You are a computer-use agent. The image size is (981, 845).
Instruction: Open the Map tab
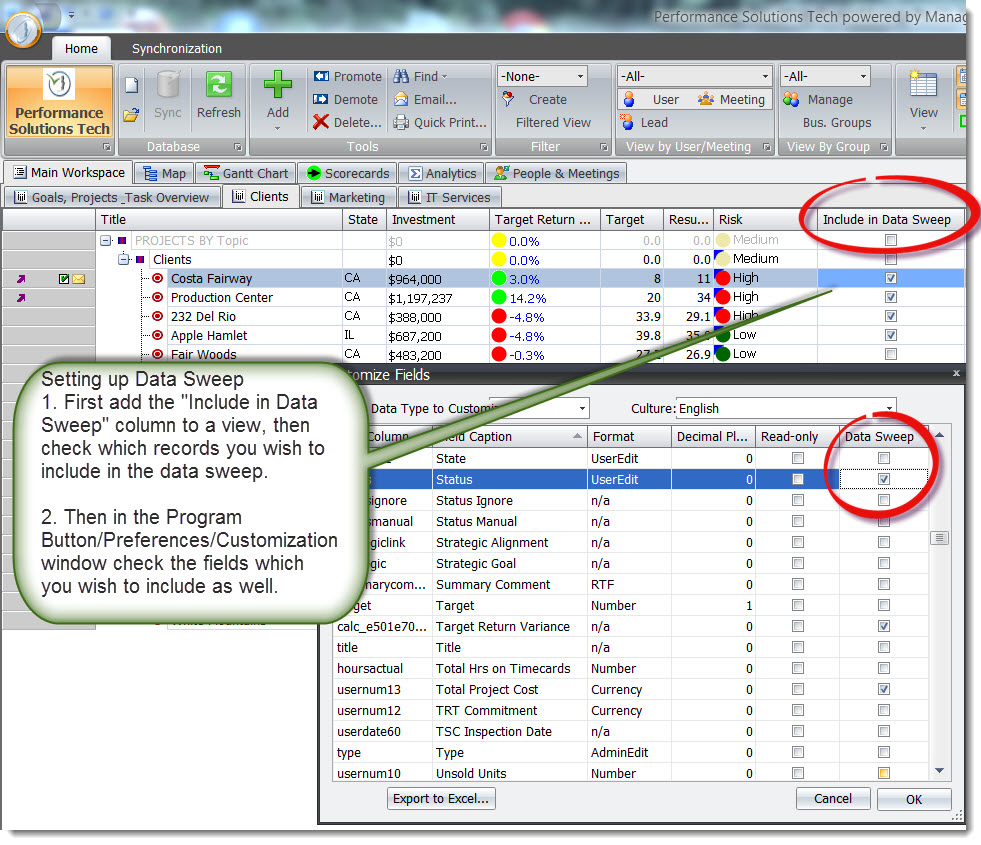[x=165, y=173]
